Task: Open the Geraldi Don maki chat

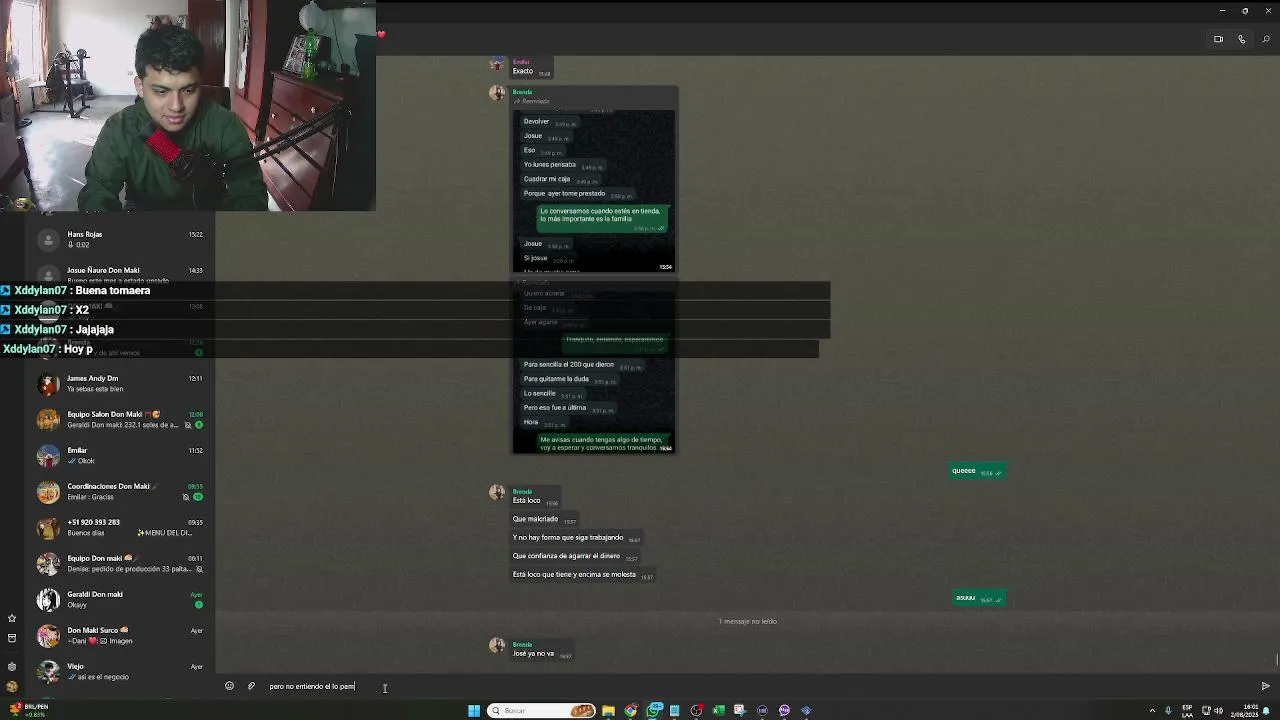Action: pyautogui.click(x=120, y=599)
